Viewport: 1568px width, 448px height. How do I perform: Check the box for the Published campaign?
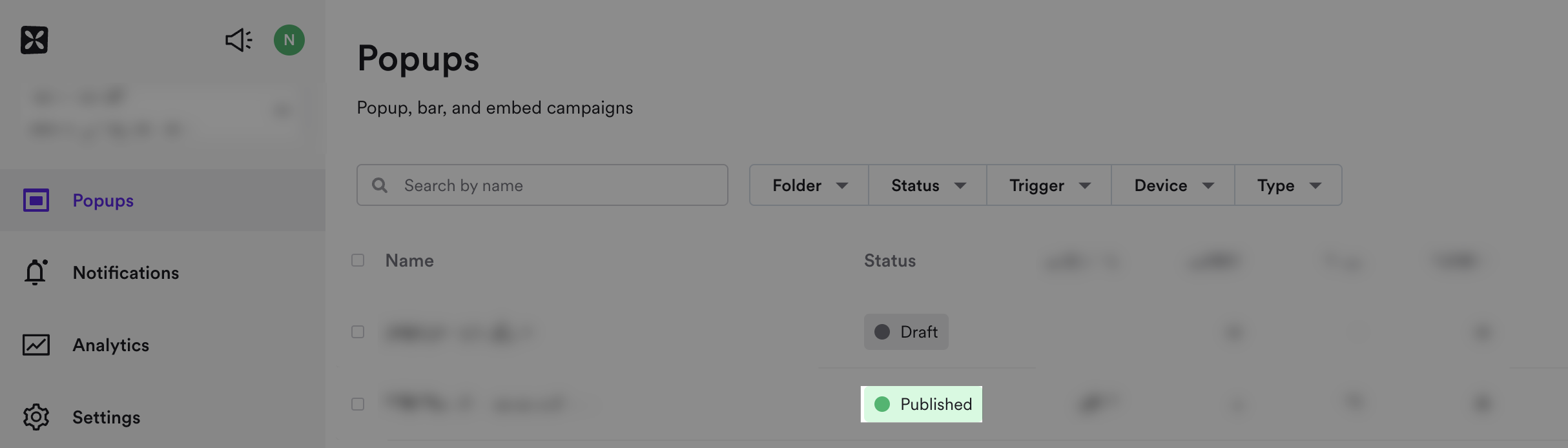click(x=358, y=404)
